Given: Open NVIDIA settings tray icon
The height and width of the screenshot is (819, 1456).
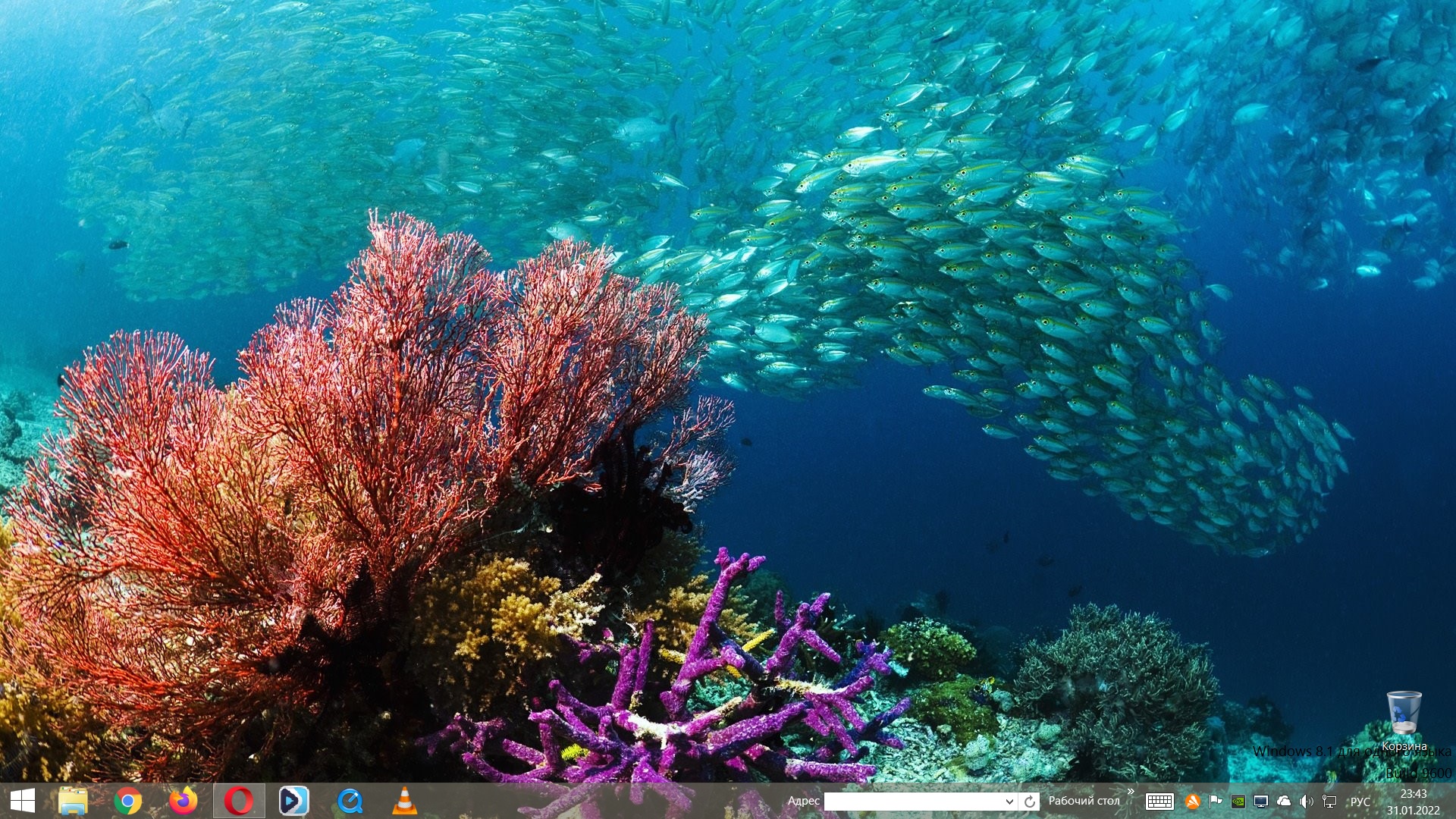Looking at the screenshot, I should [x=1238, y=802].
